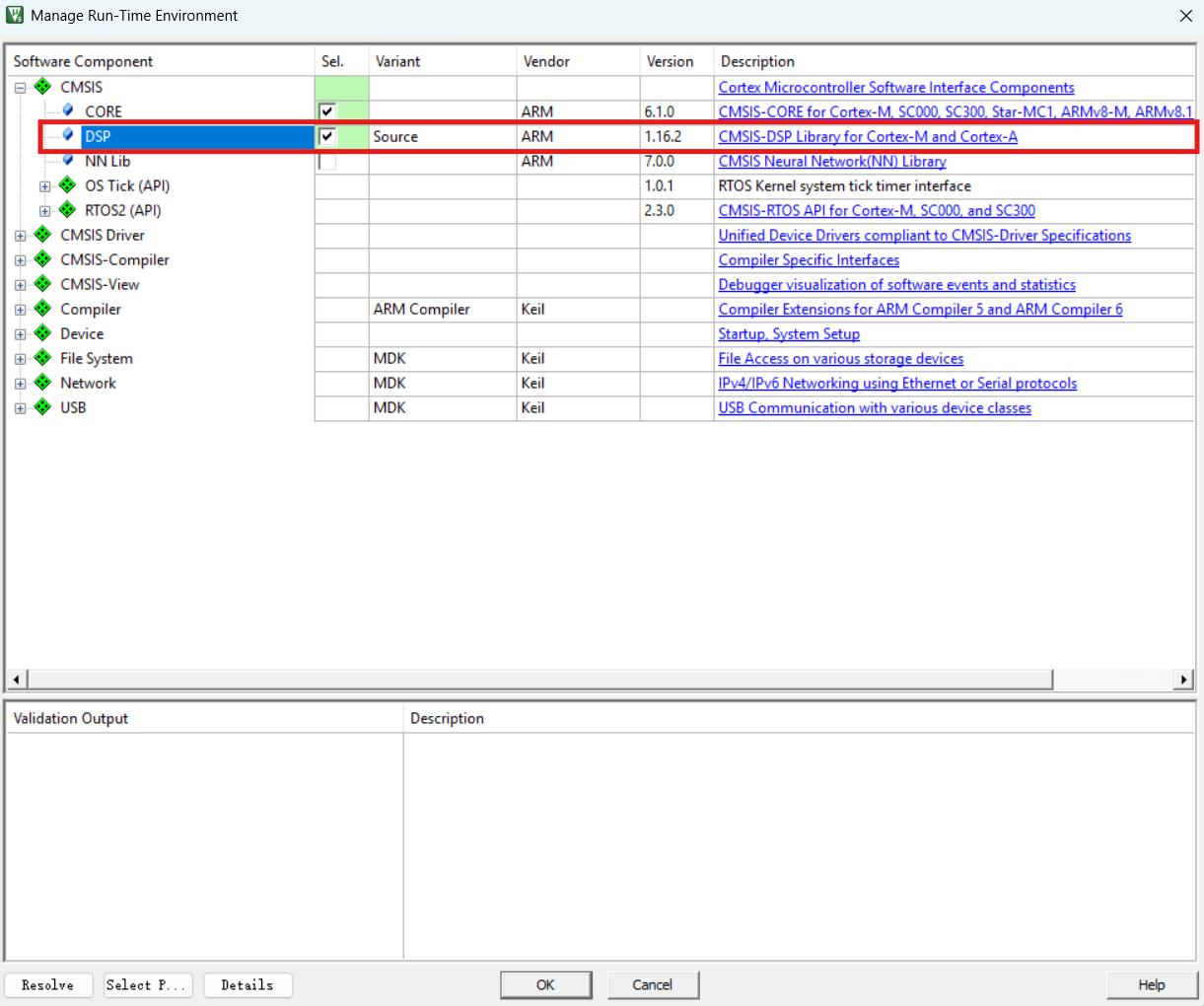
Task: Uncheck the DSP component checkbox
Action: click(327, 136)
